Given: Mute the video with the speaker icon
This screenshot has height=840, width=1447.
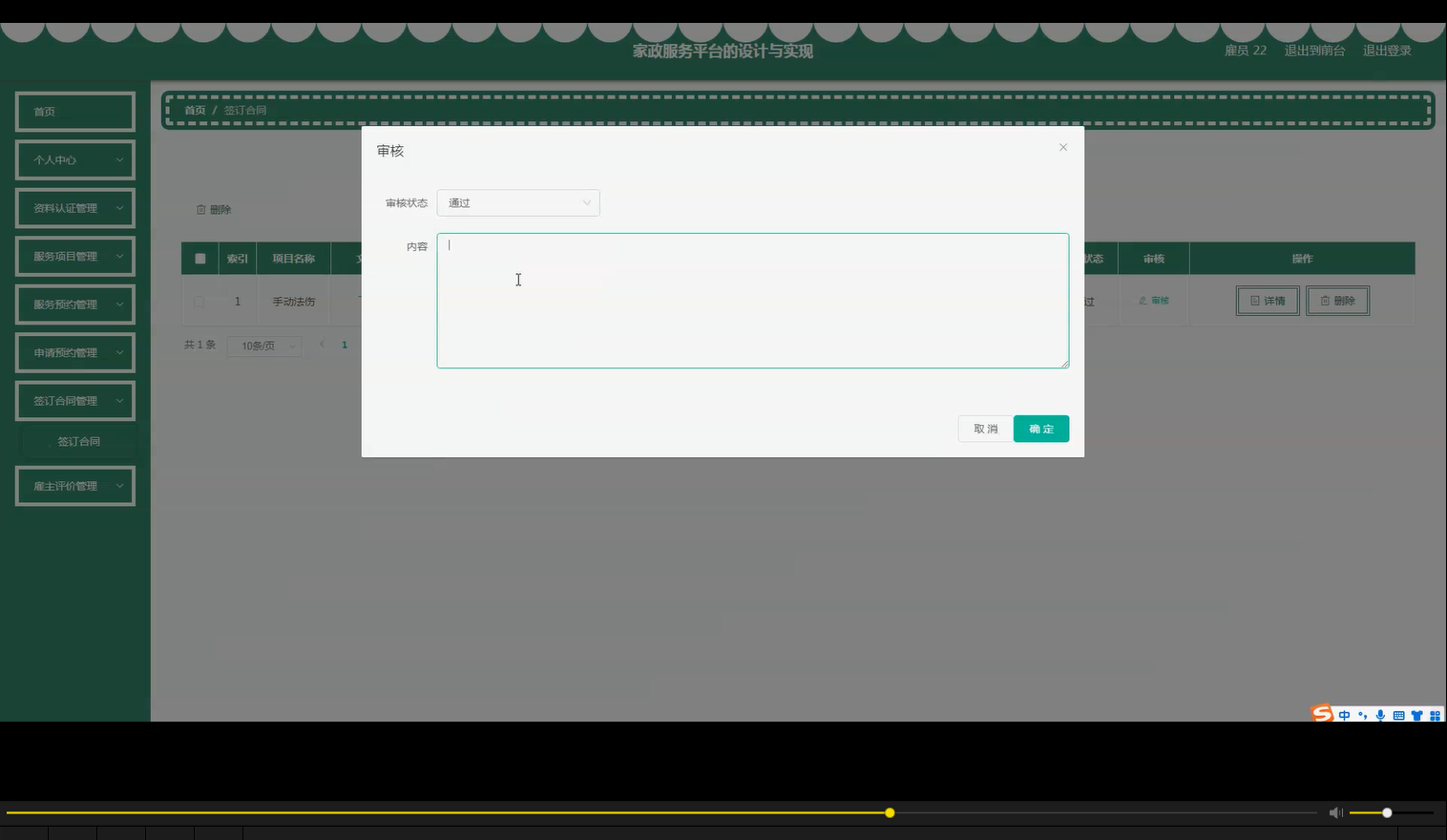Looking at the screenshot, I should point(1336,813).
